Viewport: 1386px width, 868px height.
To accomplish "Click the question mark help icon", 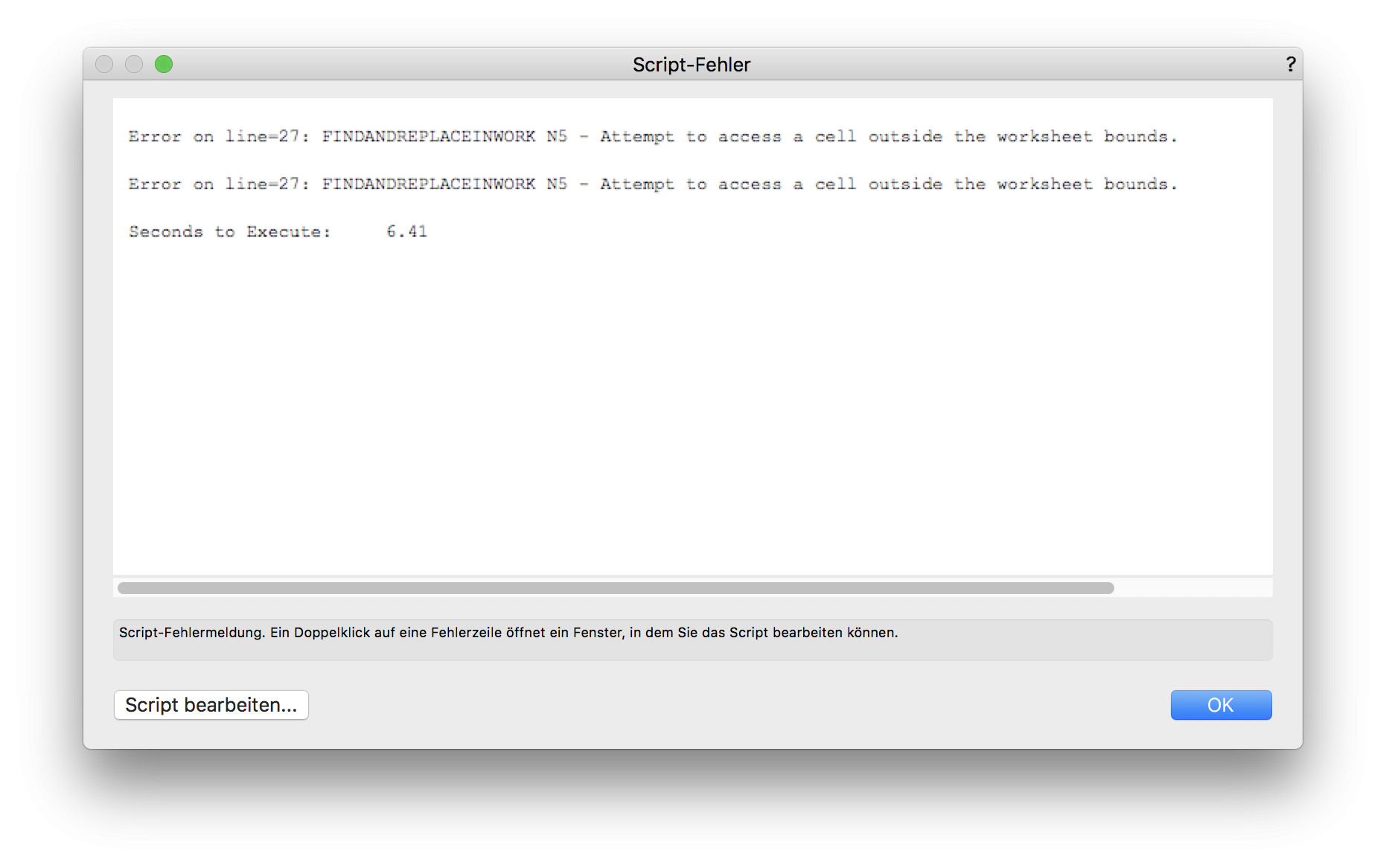I will 1290,65.
